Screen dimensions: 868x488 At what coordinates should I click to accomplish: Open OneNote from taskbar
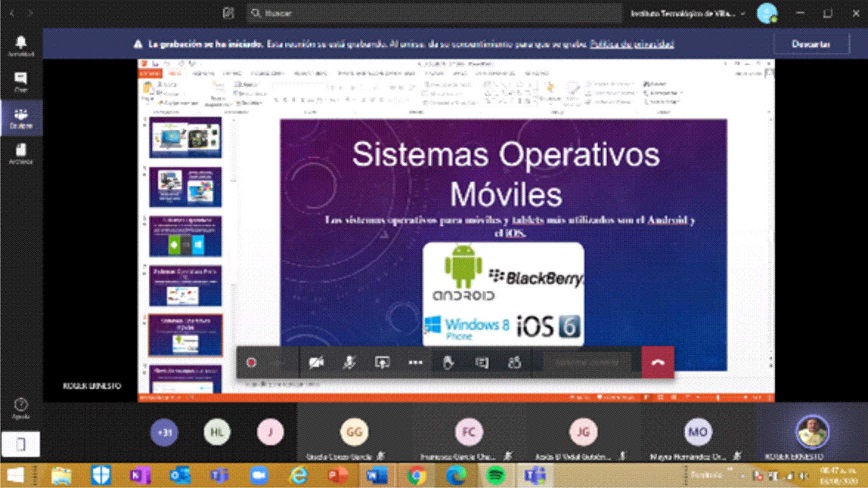pos(140,475)
